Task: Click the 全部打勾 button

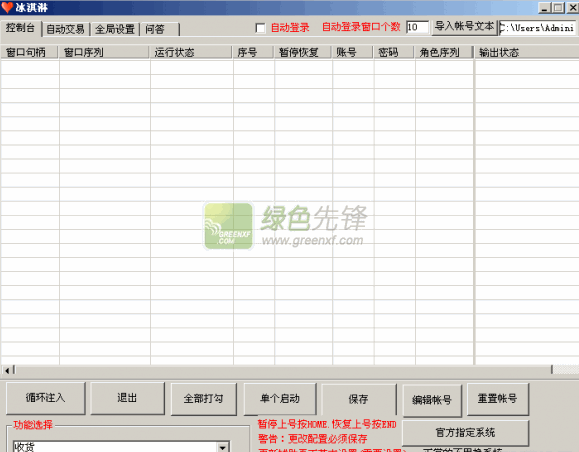Action: click(203, 399)
